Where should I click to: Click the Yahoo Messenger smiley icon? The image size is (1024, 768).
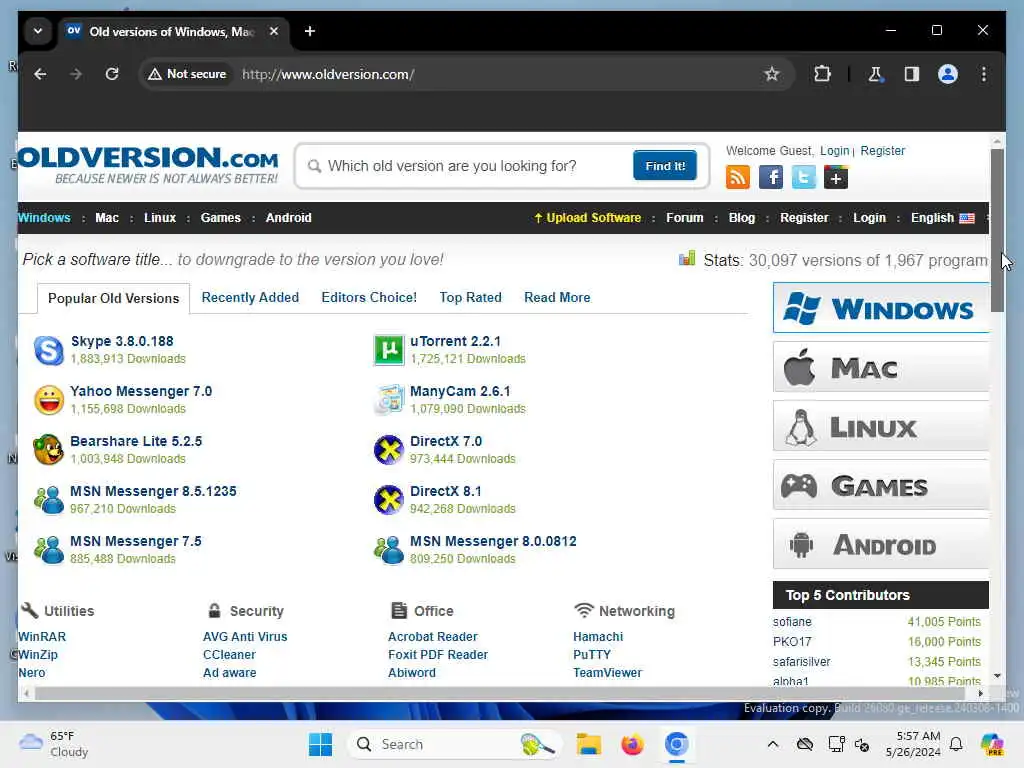pos(48,400)
